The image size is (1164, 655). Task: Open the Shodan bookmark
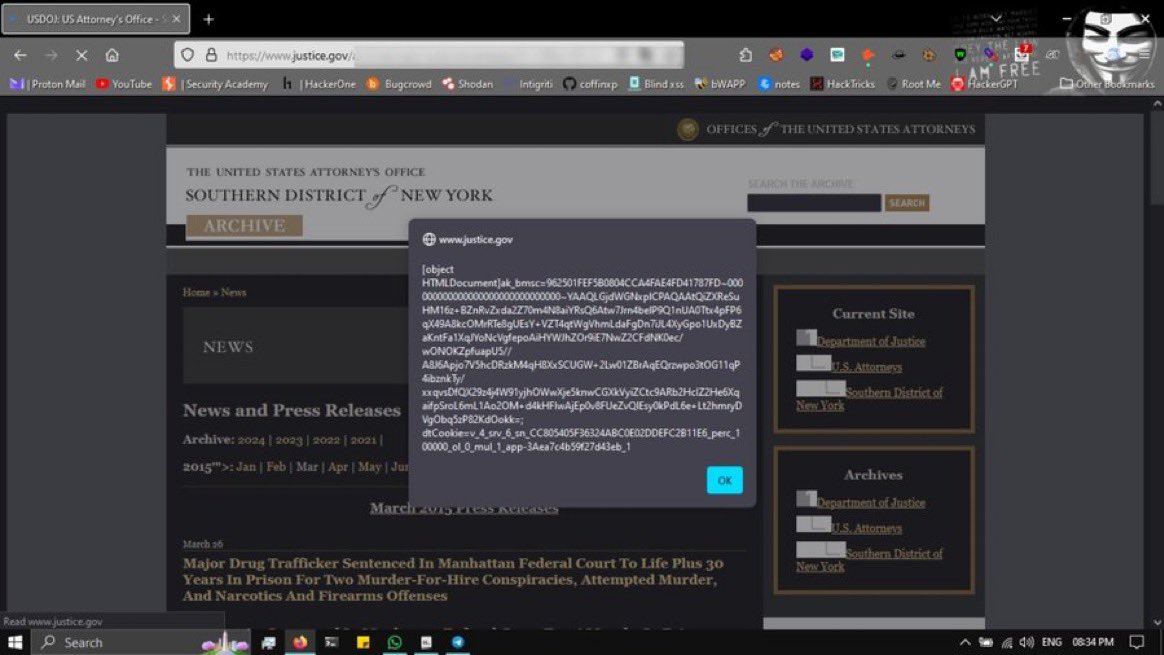(x=468, y=84)
